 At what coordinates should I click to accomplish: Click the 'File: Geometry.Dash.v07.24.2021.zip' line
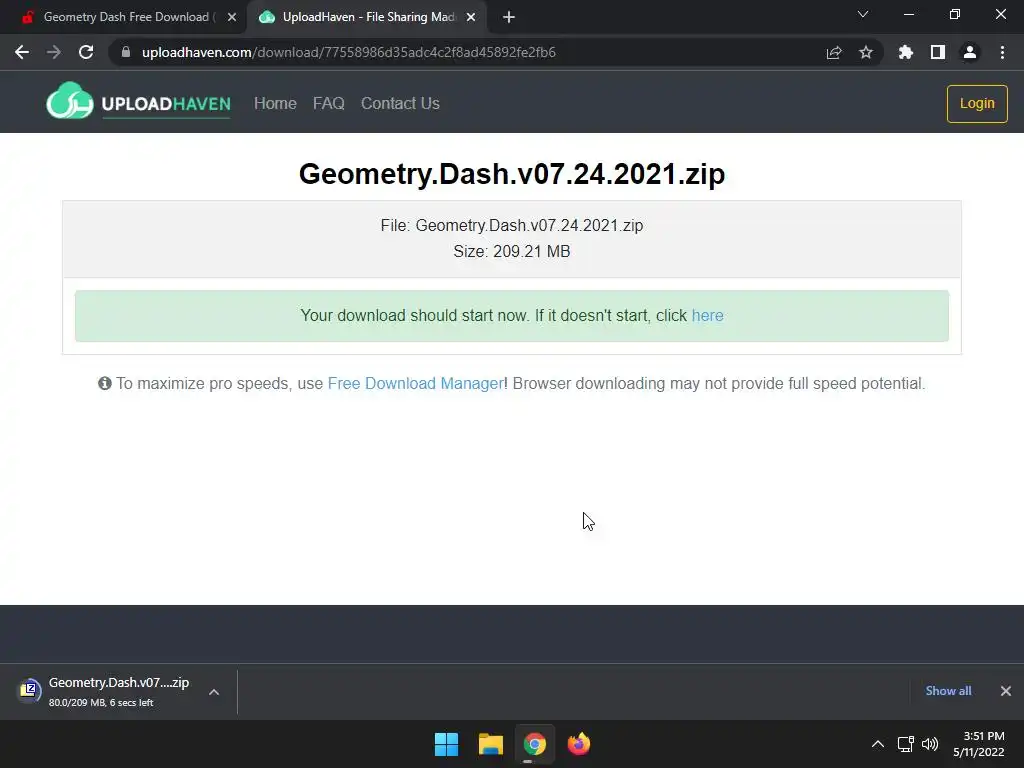pos(512,225)
